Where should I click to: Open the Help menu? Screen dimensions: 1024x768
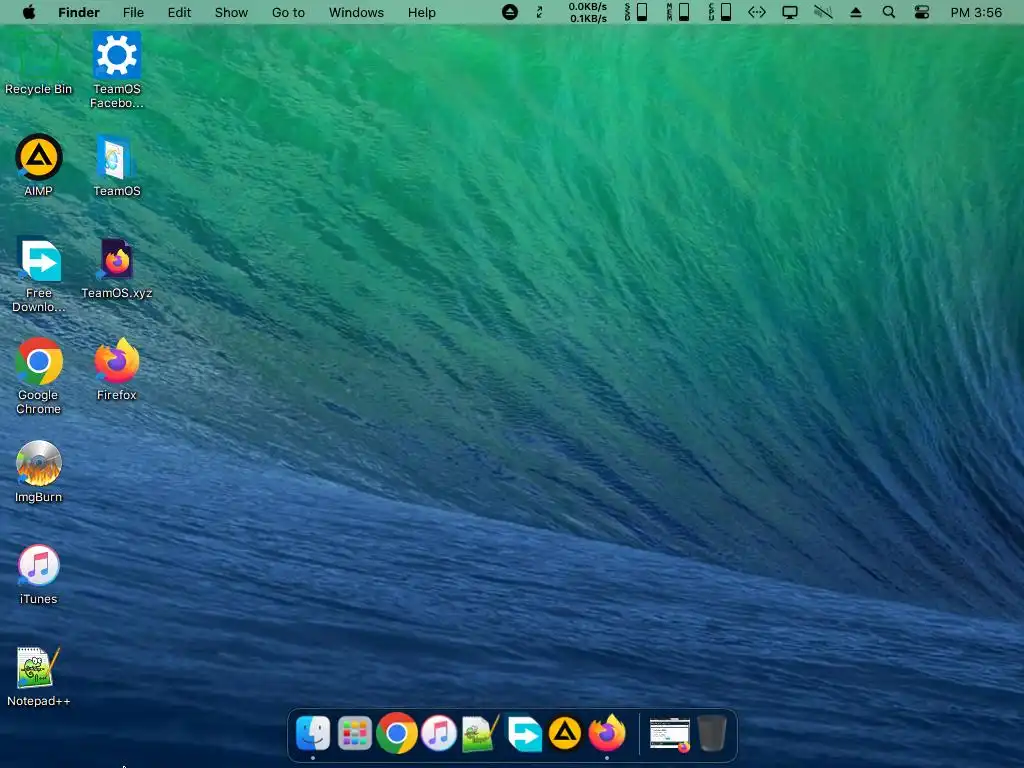[421, 12]
